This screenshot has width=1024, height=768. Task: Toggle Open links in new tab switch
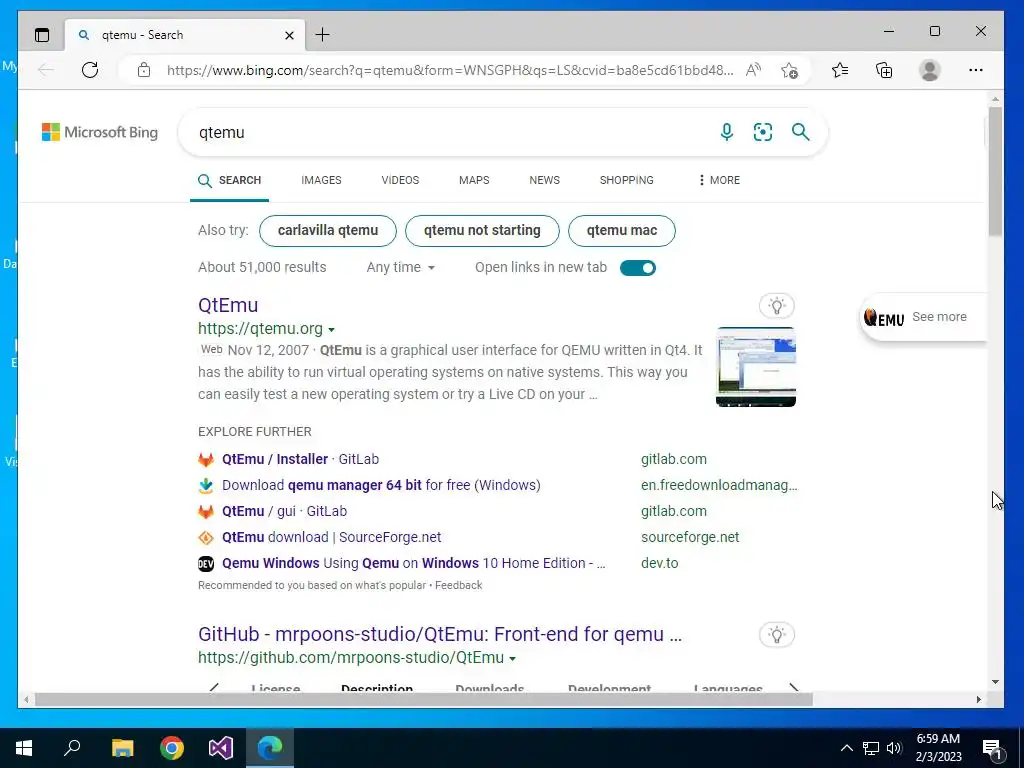(637, 268)
